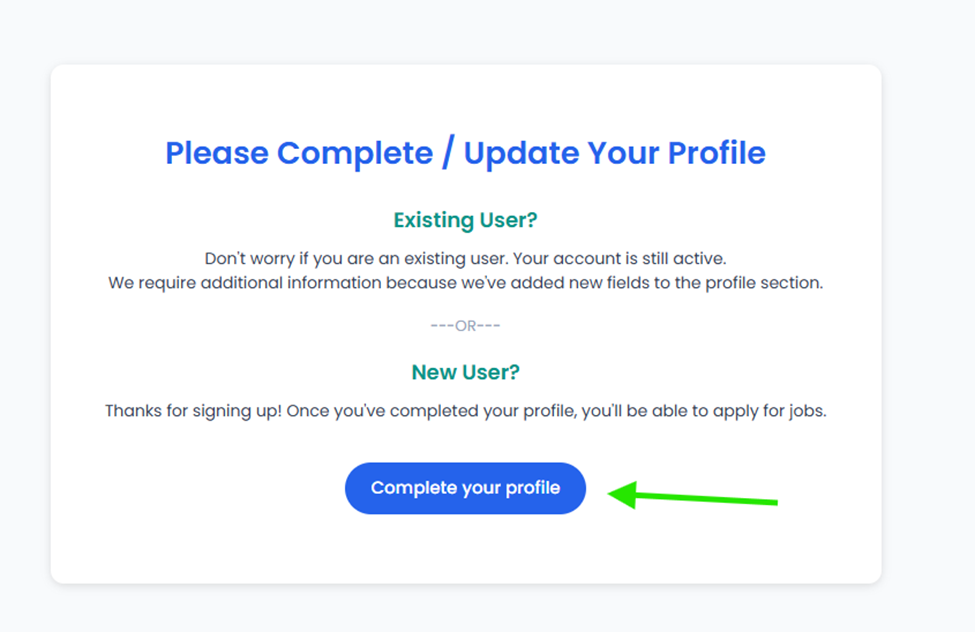Select the Existing User? heading
This screenshot has height=632, width=975.
(x=465, y=220)
